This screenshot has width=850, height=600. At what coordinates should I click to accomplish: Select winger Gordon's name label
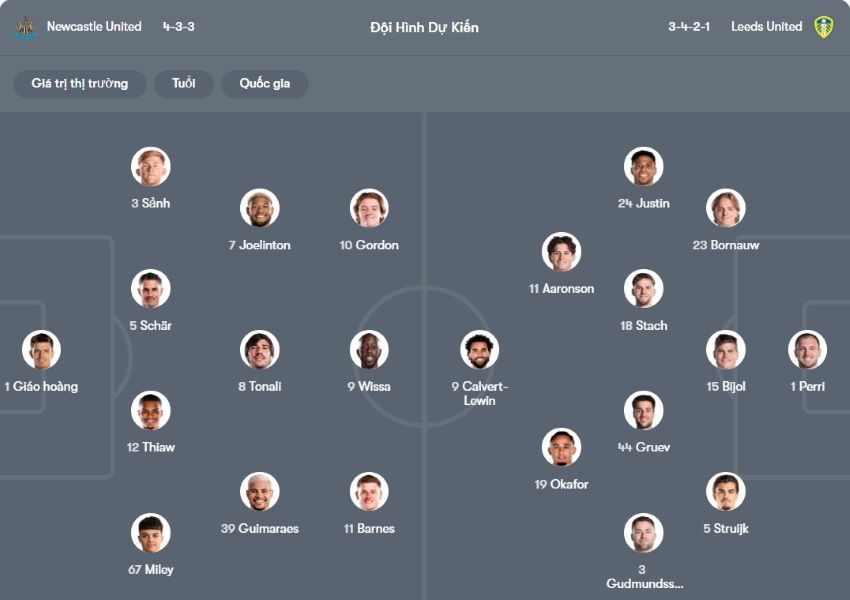tap(370, 245)
